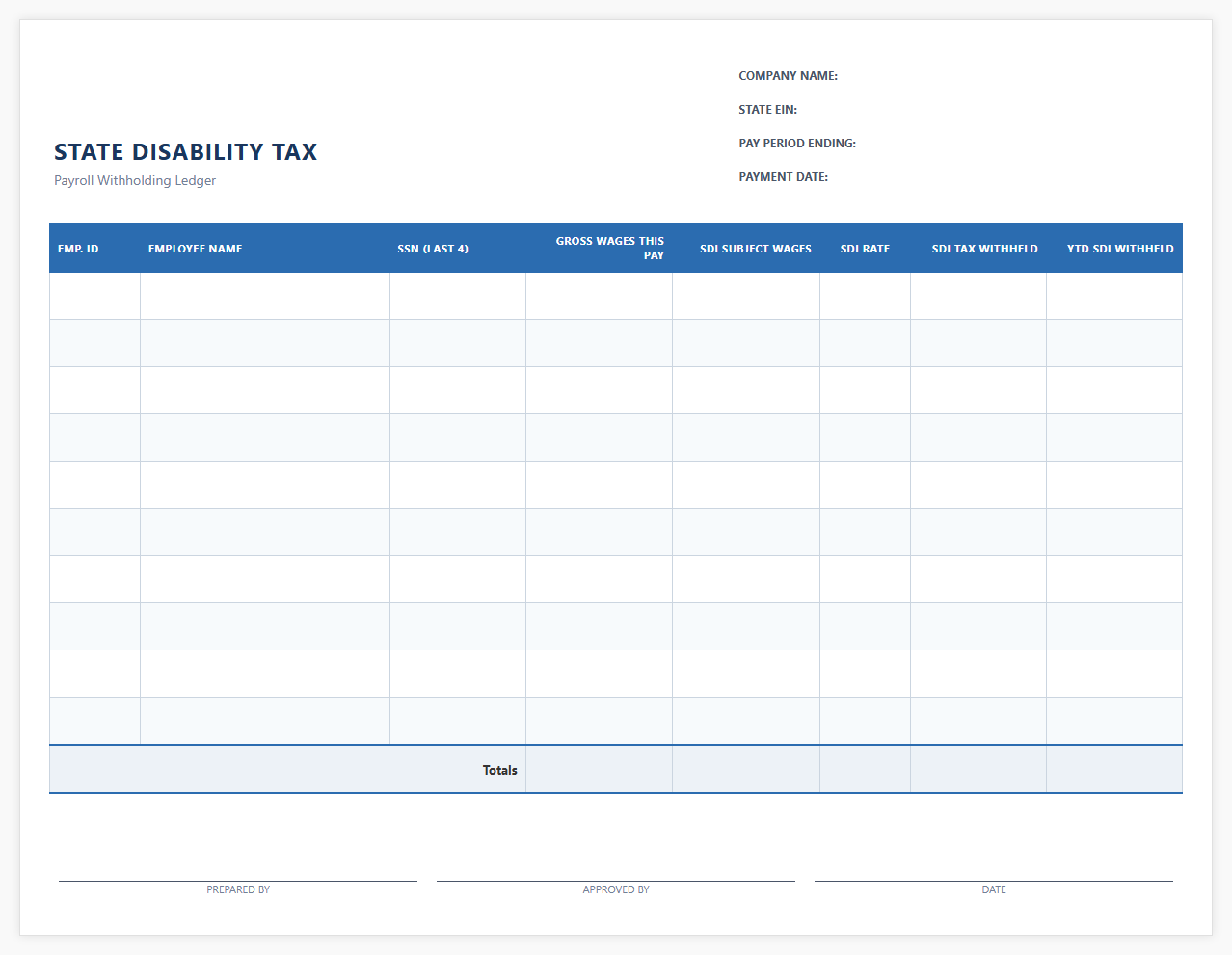Click the DATE signature line

(994, 881)
